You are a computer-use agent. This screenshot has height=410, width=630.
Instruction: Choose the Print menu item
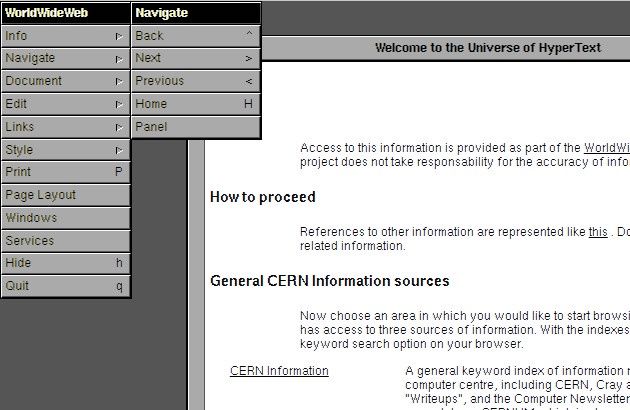[x=65, y=172]
